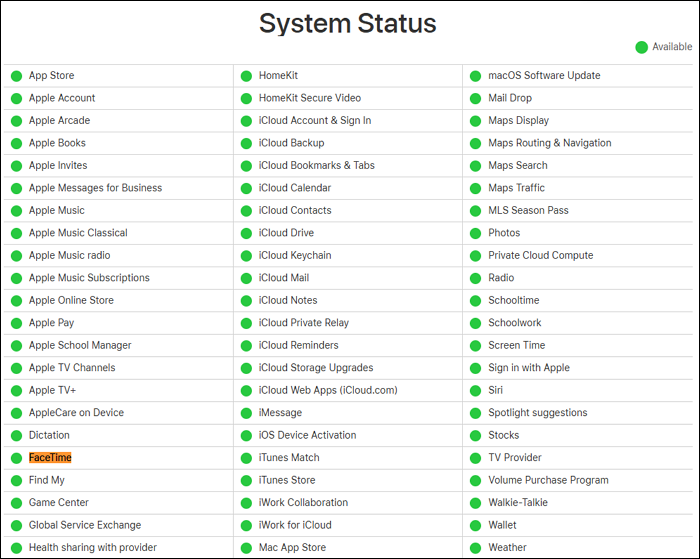Viewport: 700px width, 559px height.
Task: Click the green dot next to Siri
Action: coord(475,391)
